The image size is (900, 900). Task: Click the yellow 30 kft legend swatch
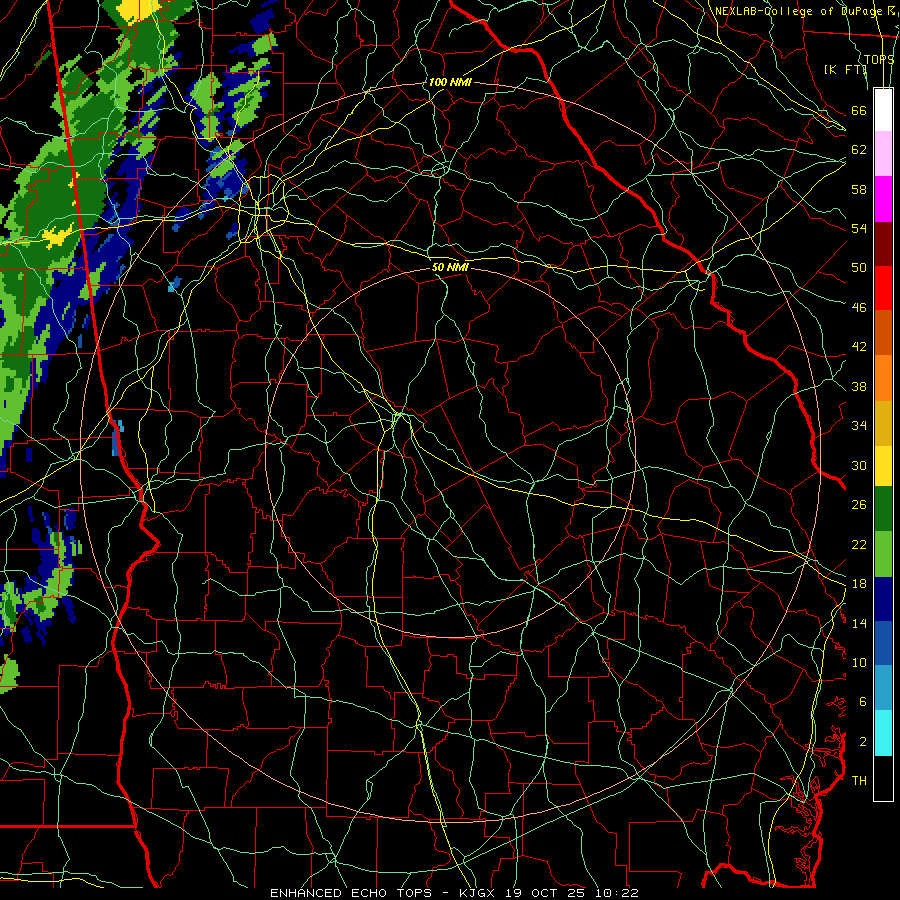click(883, 466)
